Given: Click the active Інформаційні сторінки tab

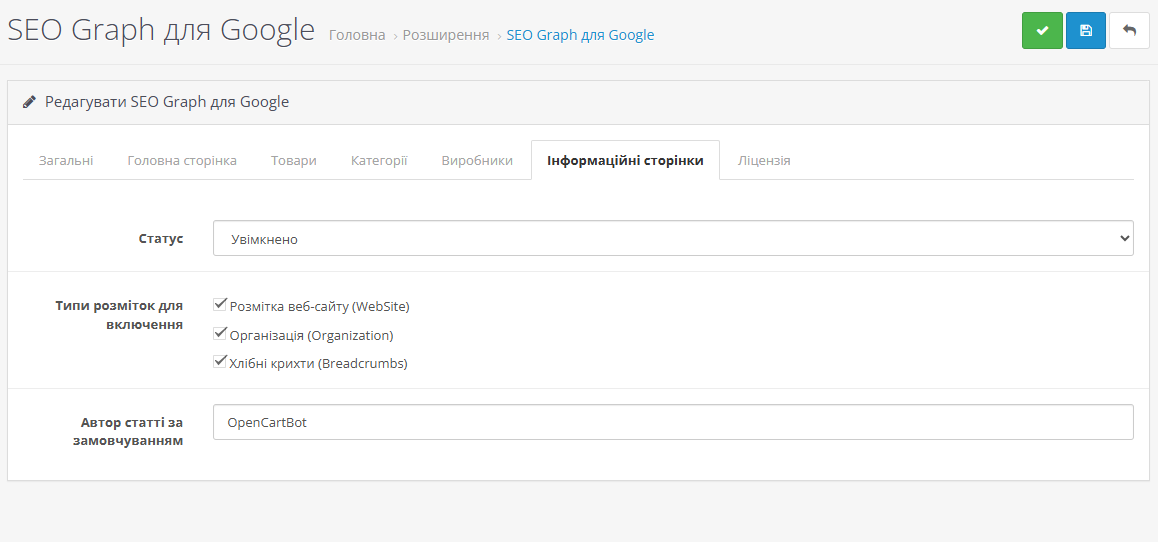Looking at the screenshot, I should [625, 161].
